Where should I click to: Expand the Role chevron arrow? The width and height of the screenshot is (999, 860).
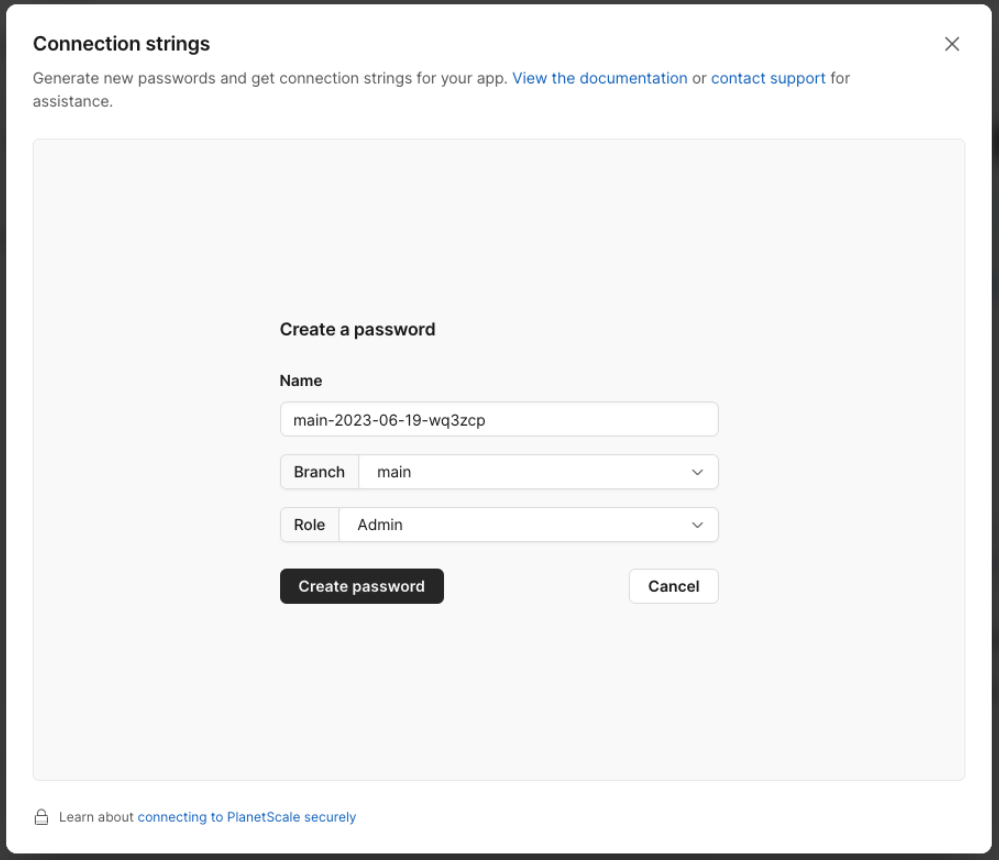[x=697, y=525]
